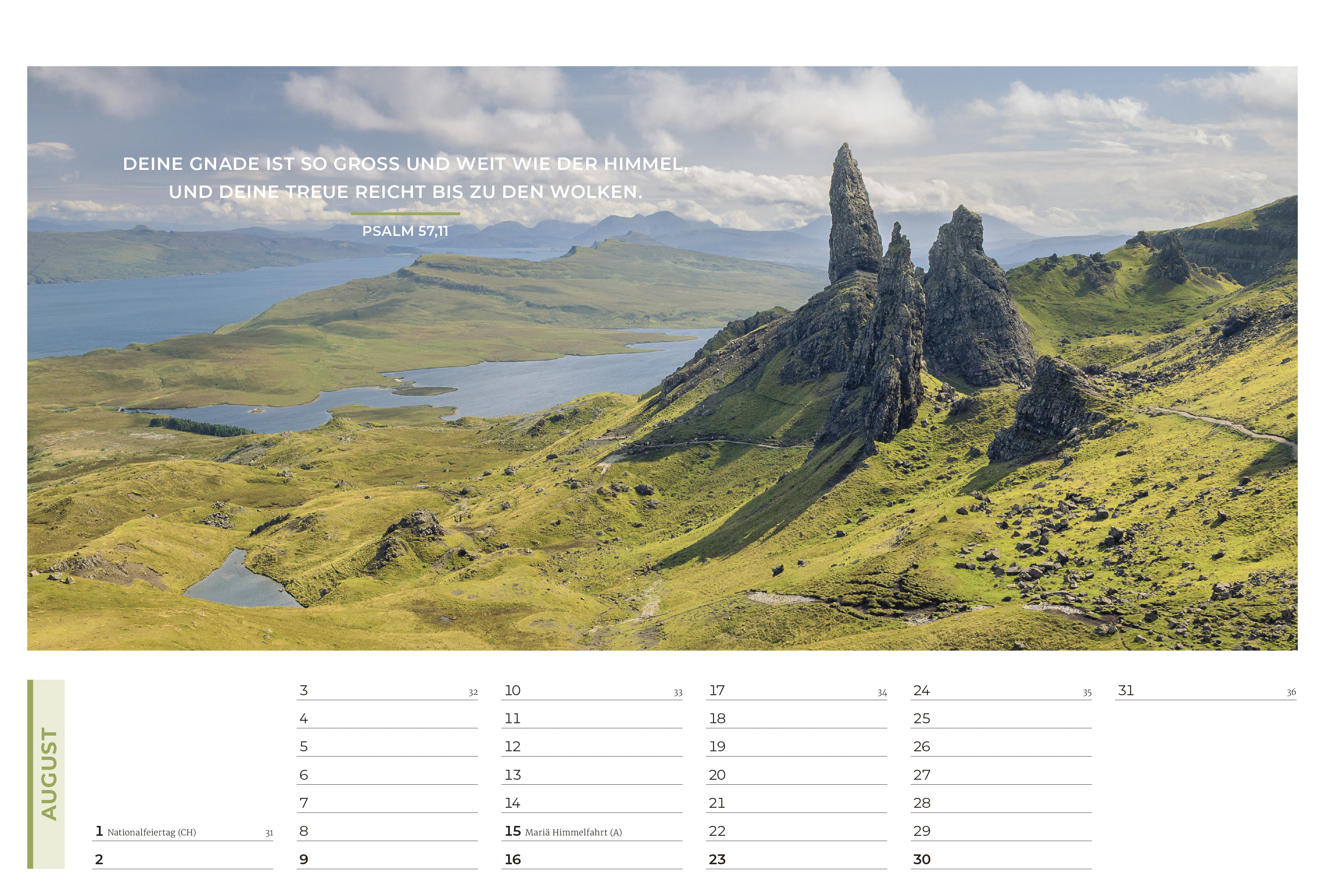
Task: Click week number 32 label
Action: (473, 693)
